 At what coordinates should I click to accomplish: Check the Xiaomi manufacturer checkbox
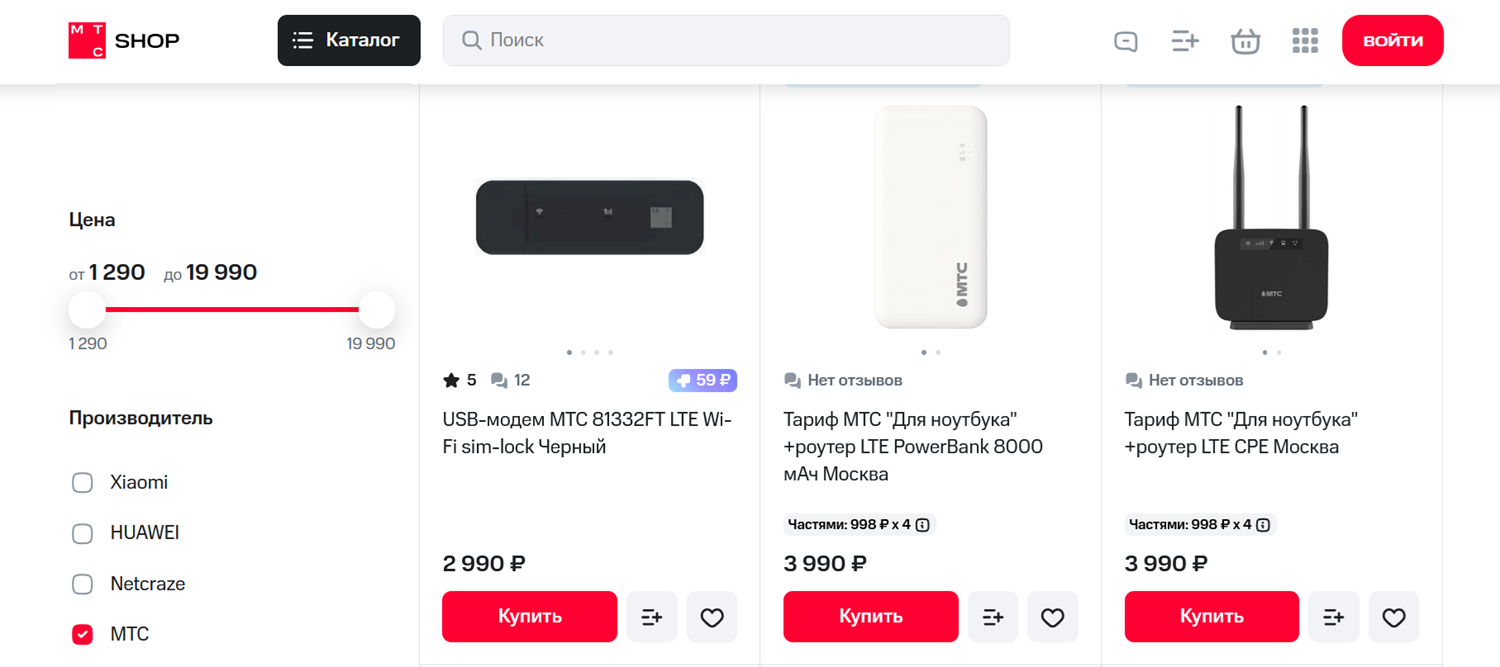tap(82, 482)
